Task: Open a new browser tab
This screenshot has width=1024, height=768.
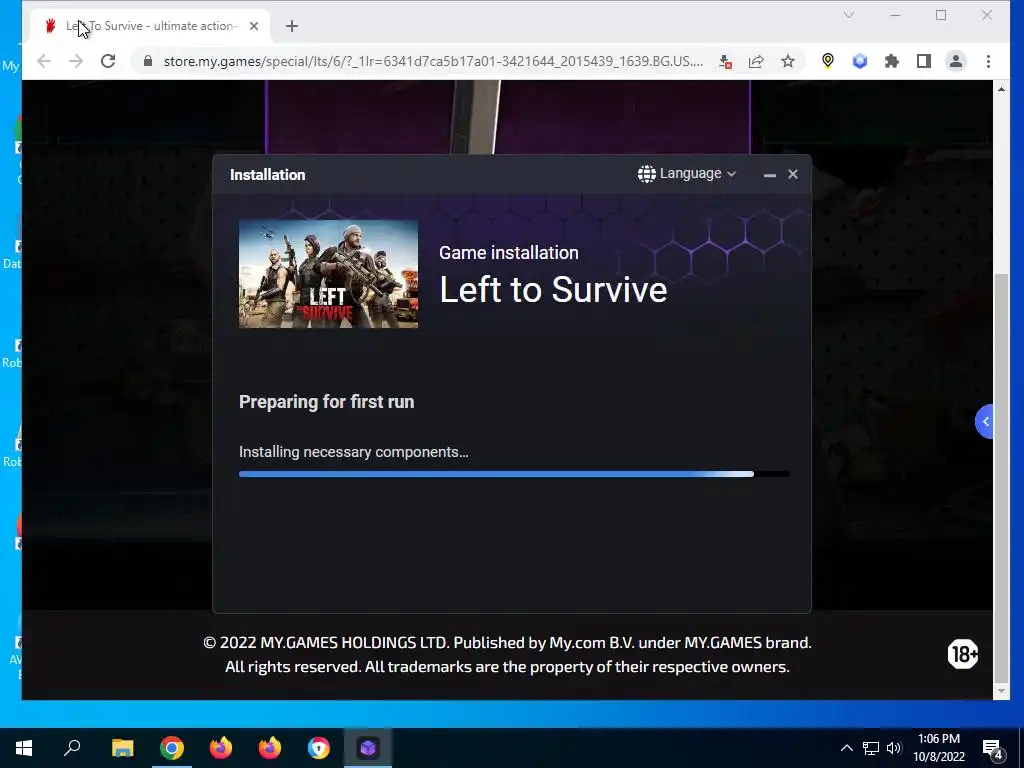Action: [x=292, y=26]
